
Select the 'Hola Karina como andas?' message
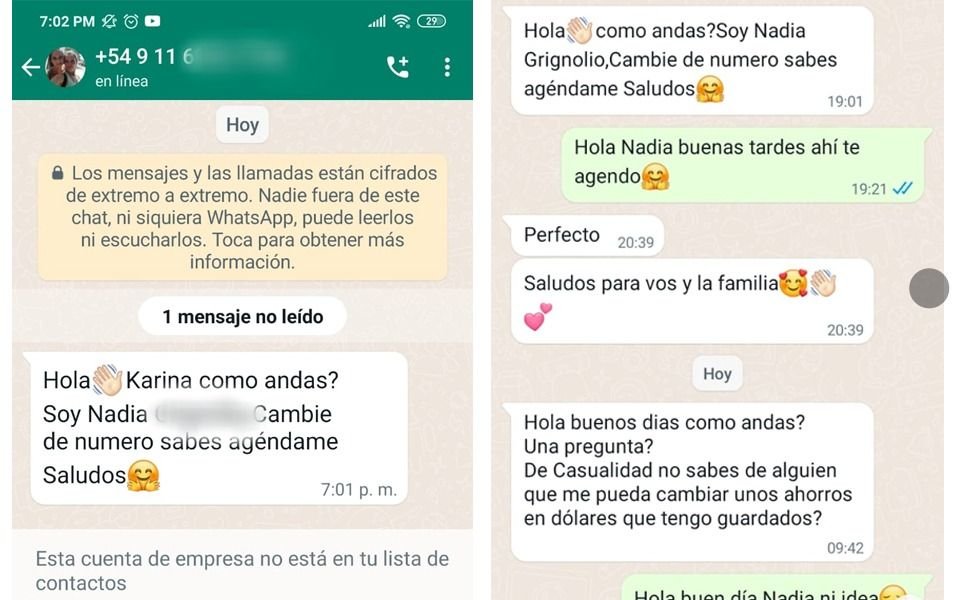tap(219, 428)
